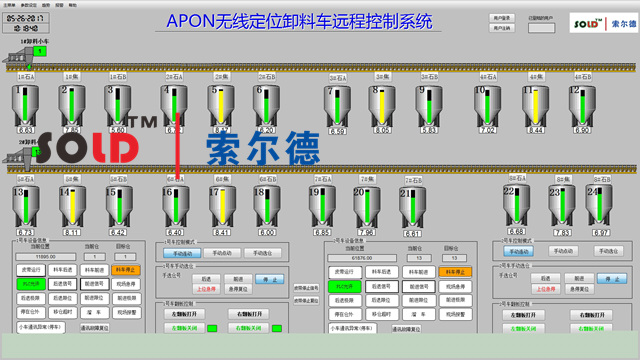Select silo number 17 icon
Image resolution: width=640 pixels, height=360 pixels.
point(222,207)
